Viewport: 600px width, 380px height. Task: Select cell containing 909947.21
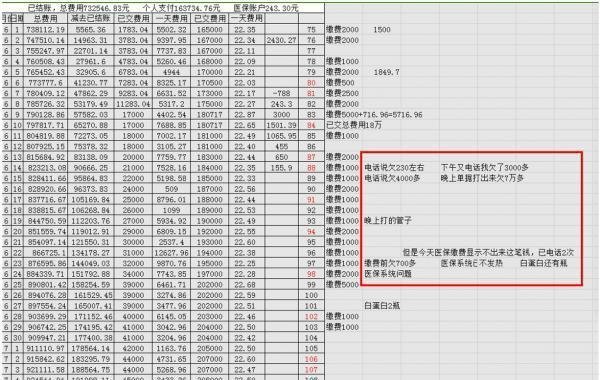46,338
